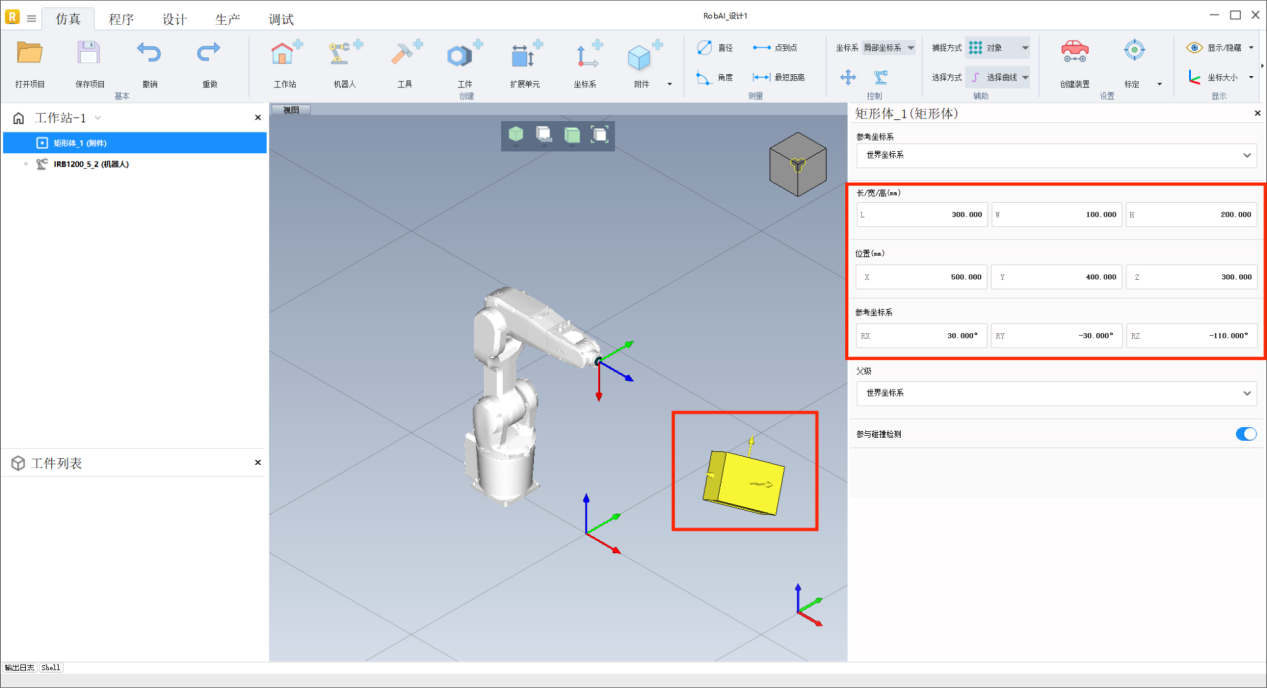This screenshot has height=688, width=1267.
Task: Click the fit-to-view icon in viewport toolbar
Action: 599,134
